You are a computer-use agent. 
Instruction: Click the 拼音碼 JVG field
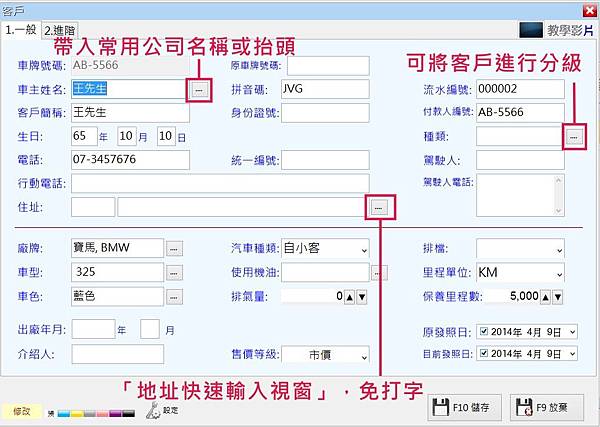coord(325,89)
